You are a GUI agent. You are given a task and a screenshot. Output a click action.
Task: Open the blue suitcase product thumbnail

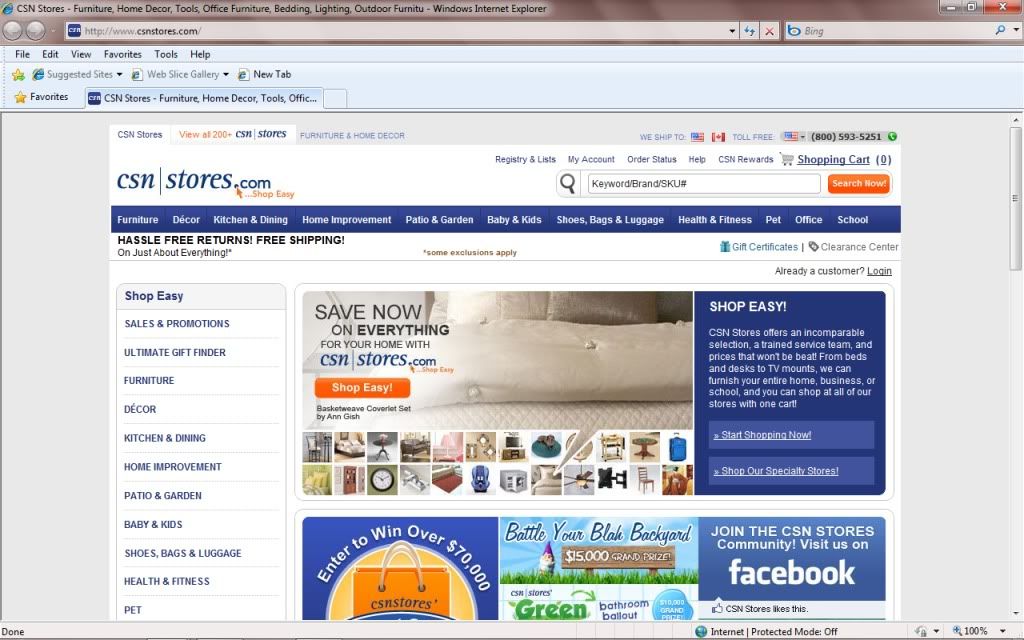pyautogui.click(x=677, y=447)
